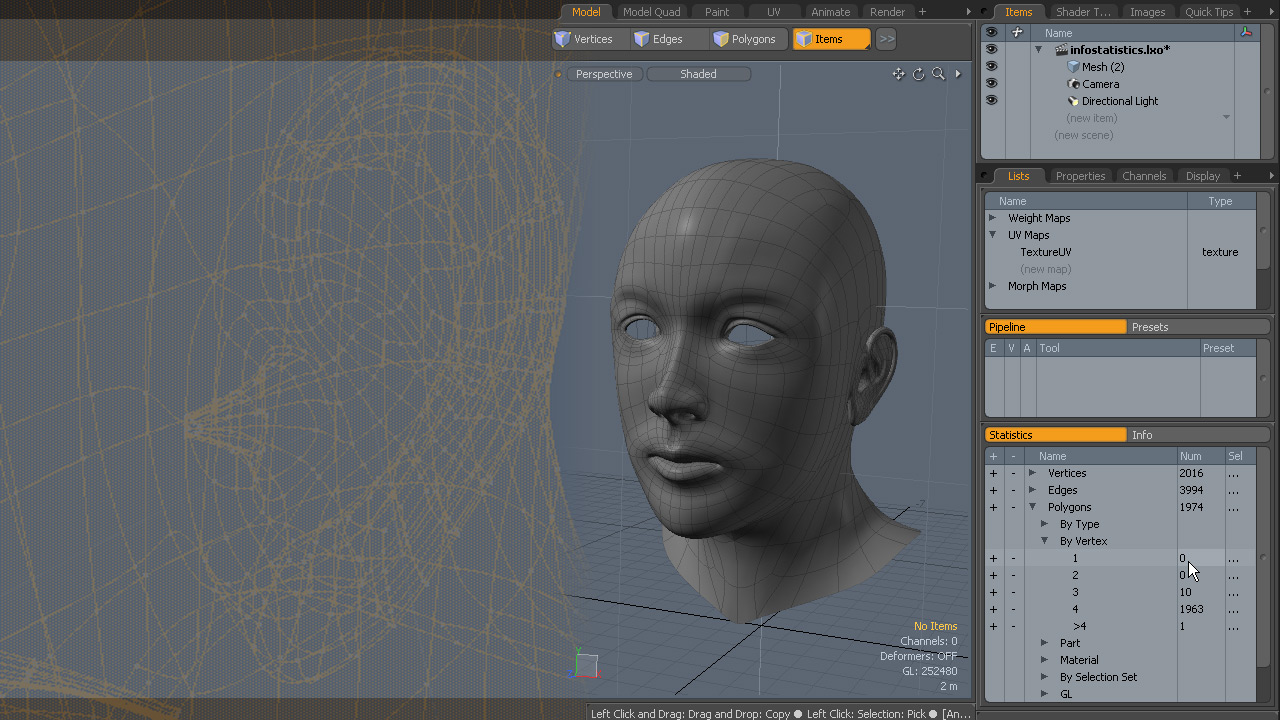Deselect 3-vertex polygons with the minus button
Viewport: 1280px width, 720px height.
[x=1013, y=592]
